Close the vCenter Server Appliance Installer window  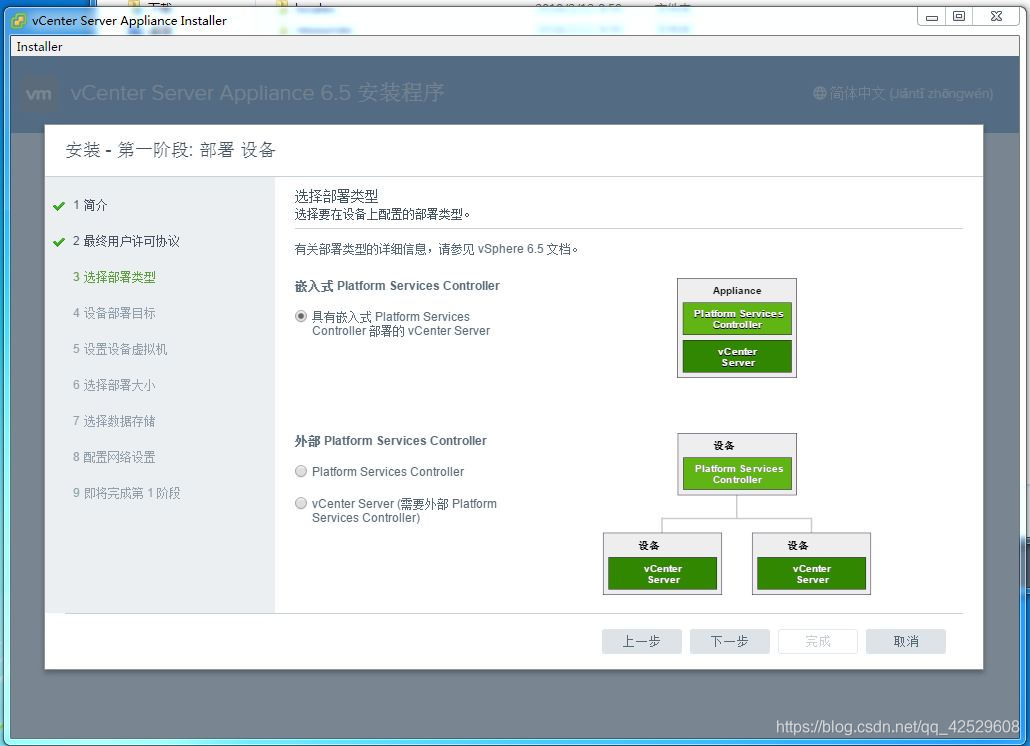point(996,17)
